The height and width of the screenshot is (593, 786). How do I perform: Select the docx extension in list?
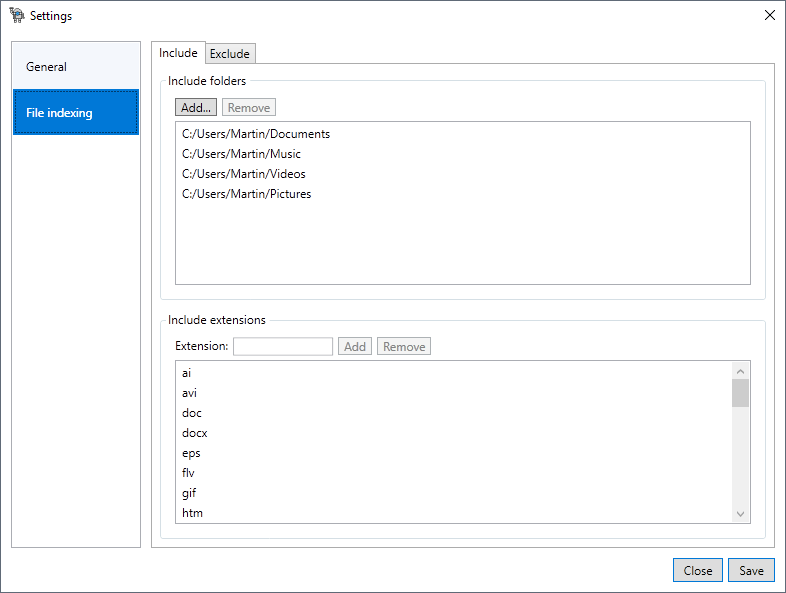pyautogui.click(x=194, y=433)
